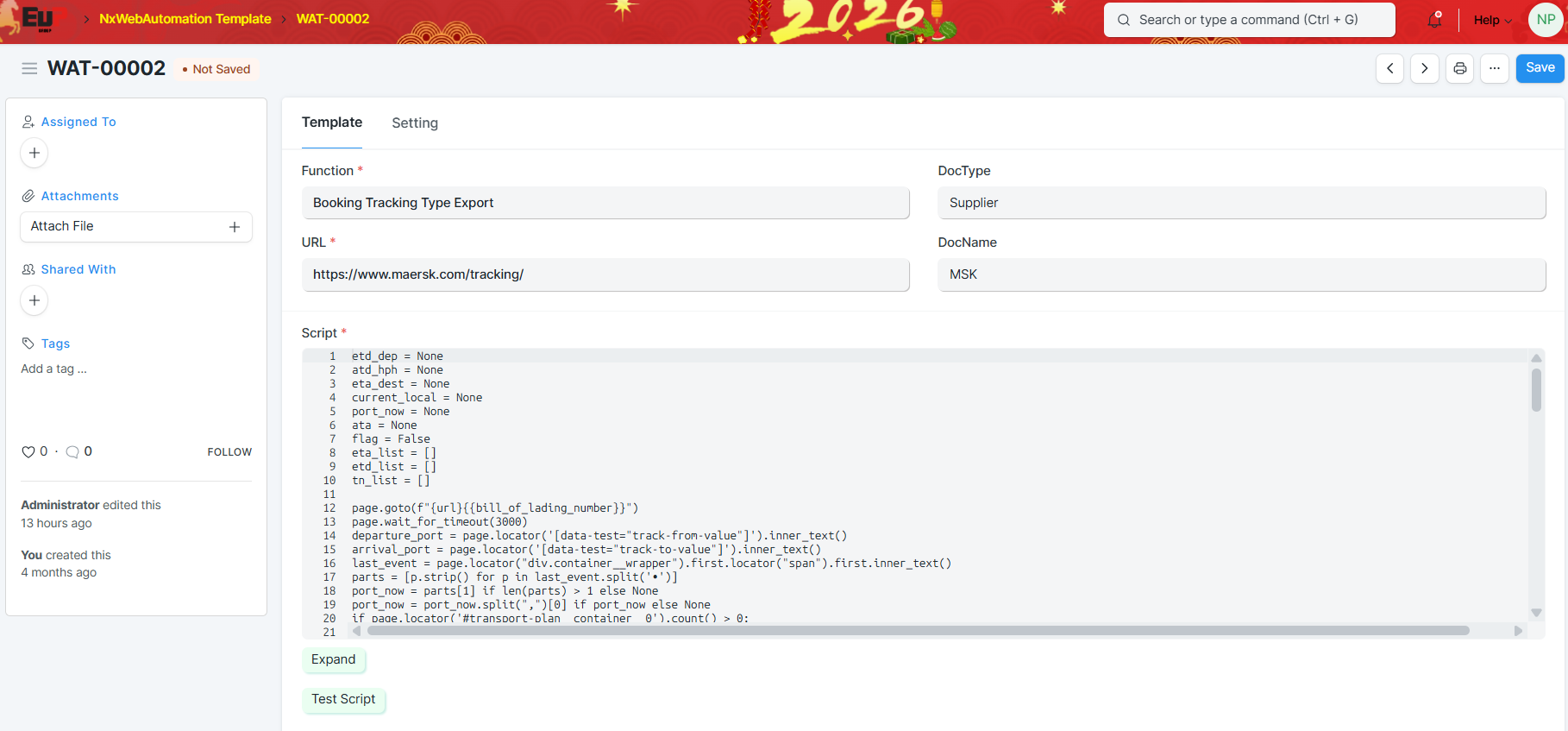Open NP user avatar menu
This screenshot has width=1568, height=731.
[x=1546, y=20]
